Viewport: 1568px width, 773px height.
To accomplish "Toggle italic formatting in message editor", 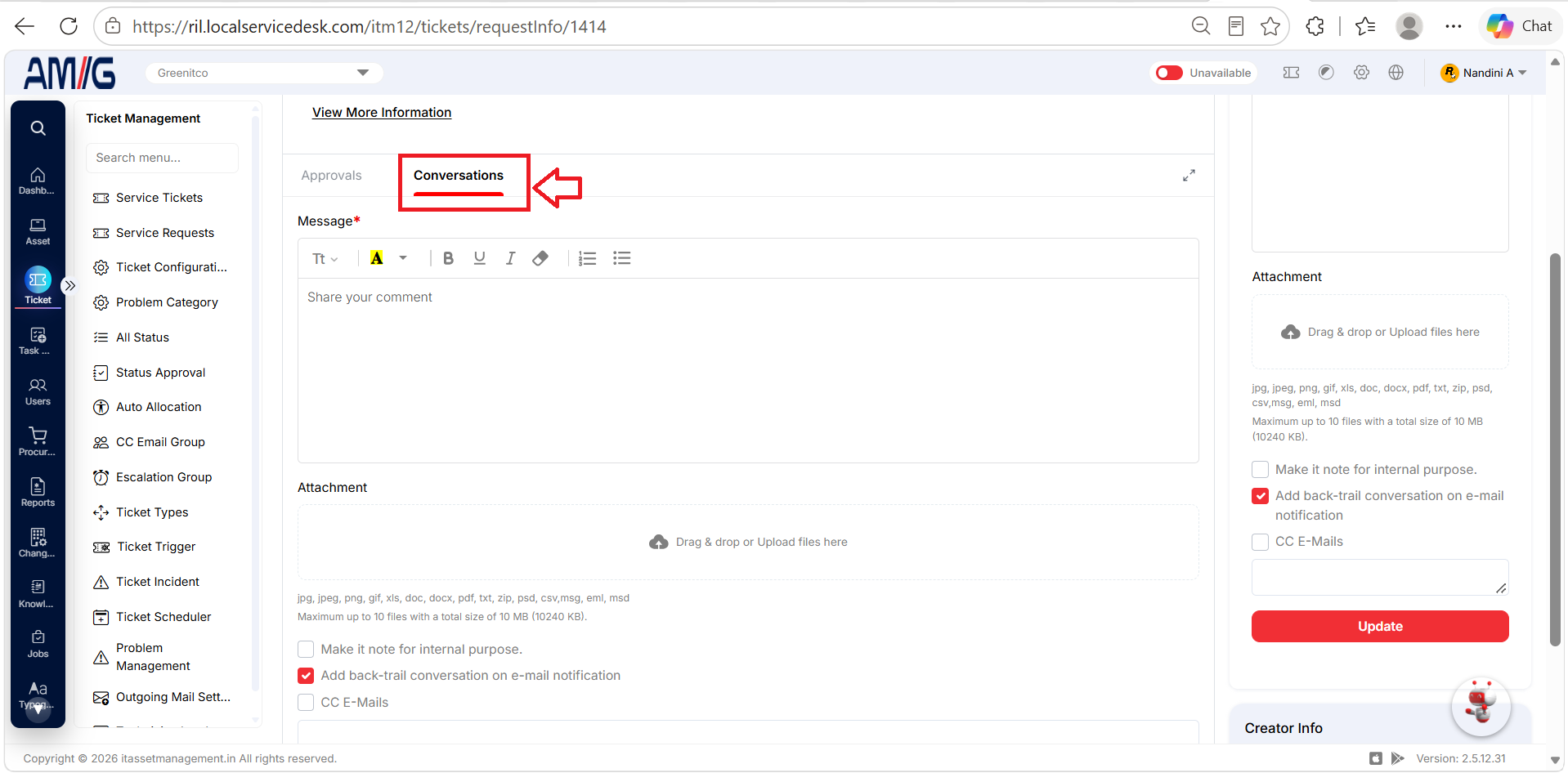I will coord(510,258).
